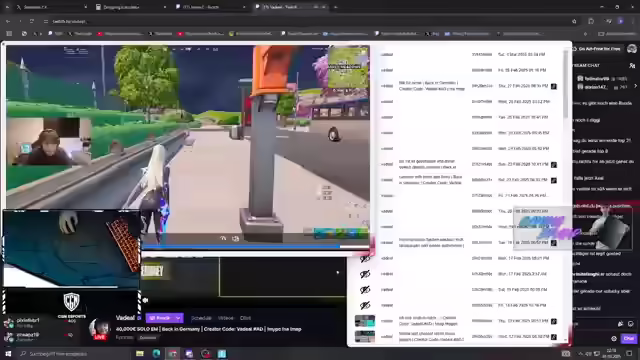640x360 pixels.
Task: Focus the chat message input field
Action: tap(596, 324)
